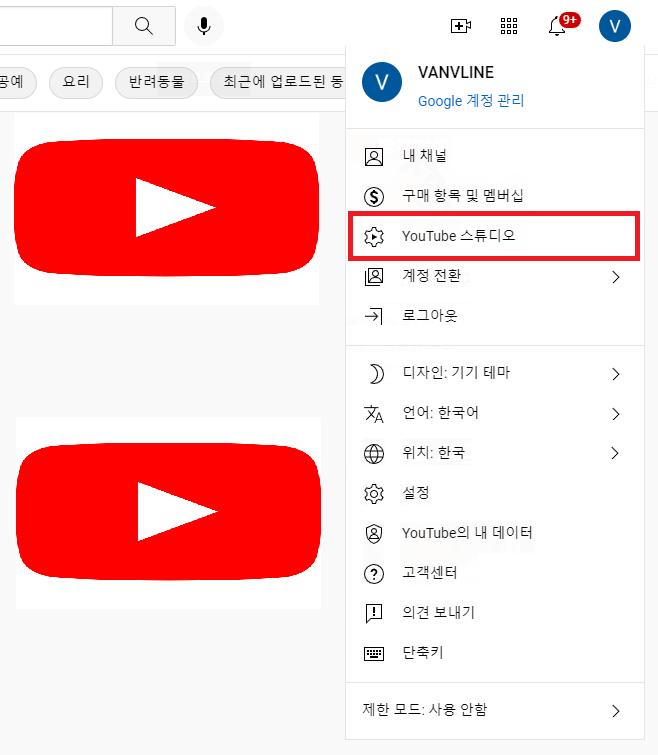Image resolution: width=658 pixels, height=755 pixels.
Task: Click the gear icon beside 설정
Action: click(374, 494)
